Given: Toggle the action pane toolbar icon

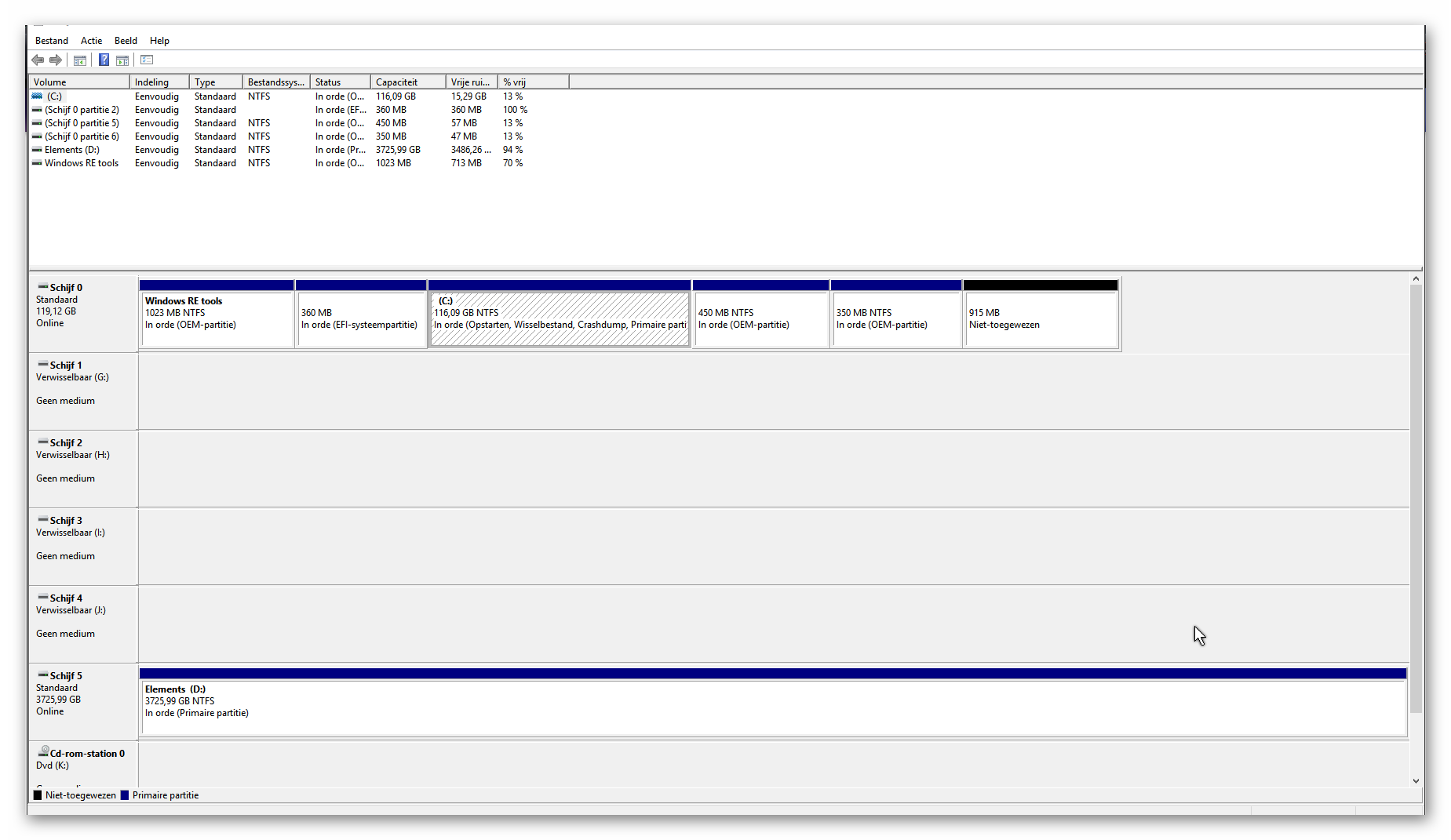Looking at the screenshot, I should tap(122, 60).
